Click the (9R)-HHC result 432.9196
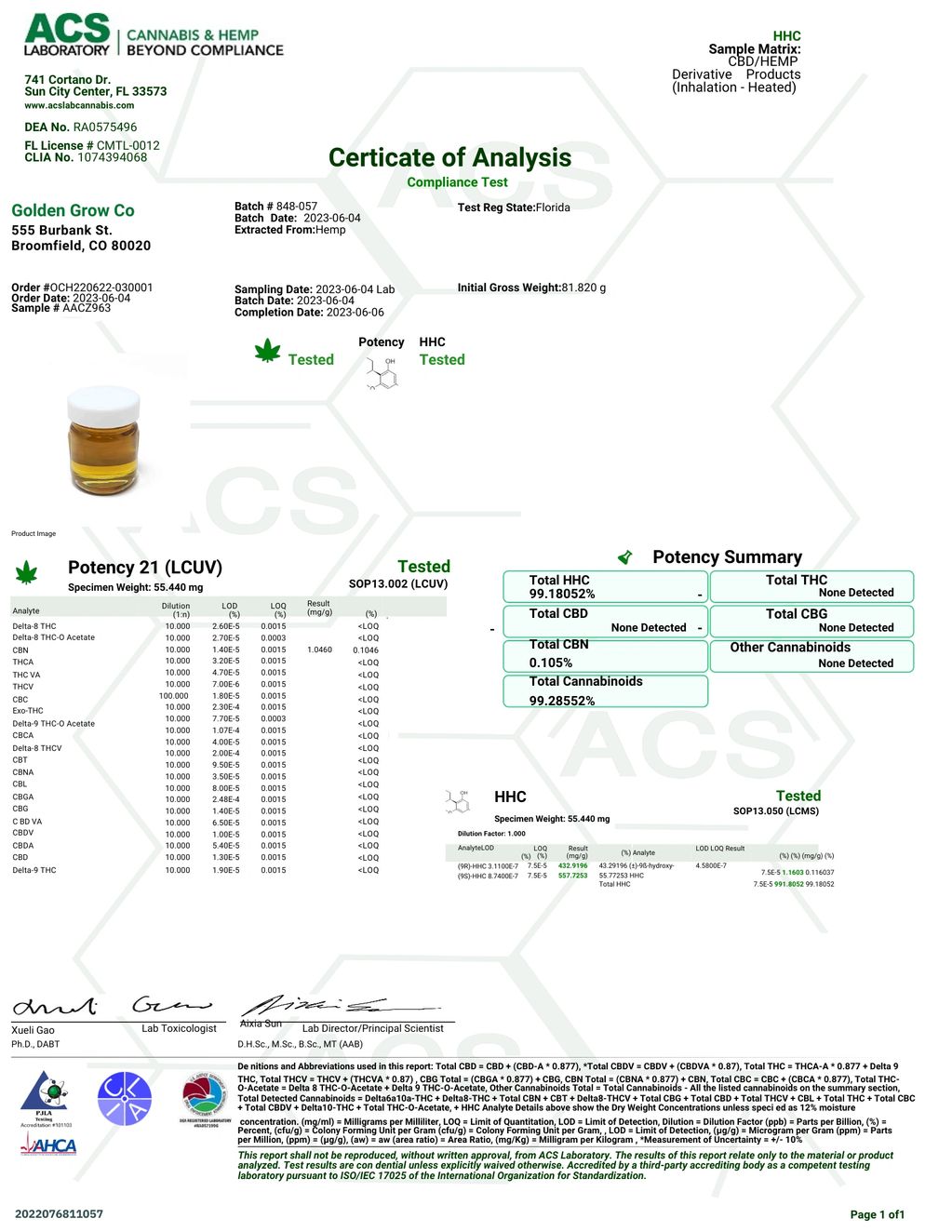The width and height of the screenshot is (952, 1232). [x=572, y=865]
